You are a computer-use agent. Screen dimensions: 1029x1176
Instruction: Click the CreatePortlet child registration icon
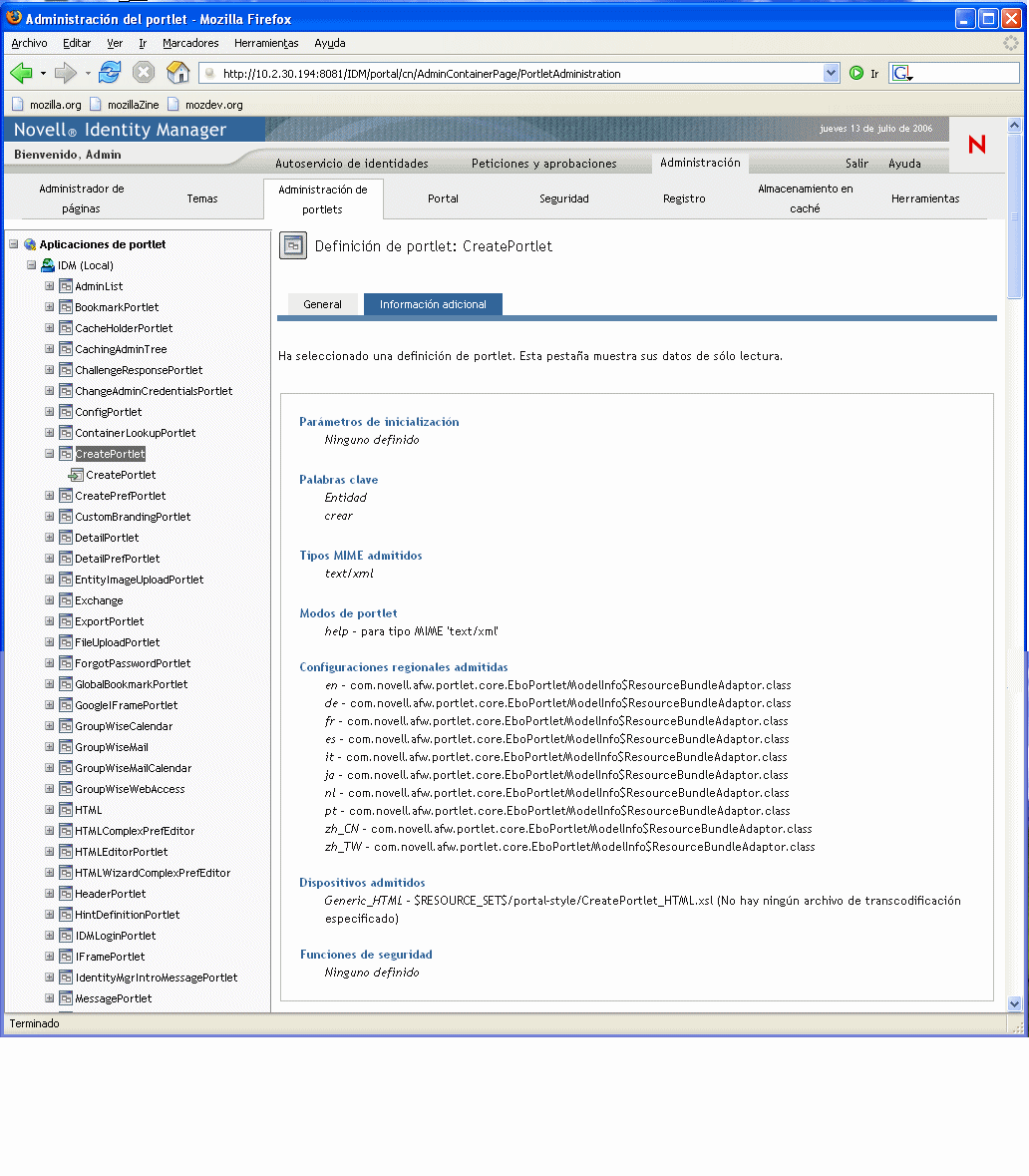click(76, 475)
